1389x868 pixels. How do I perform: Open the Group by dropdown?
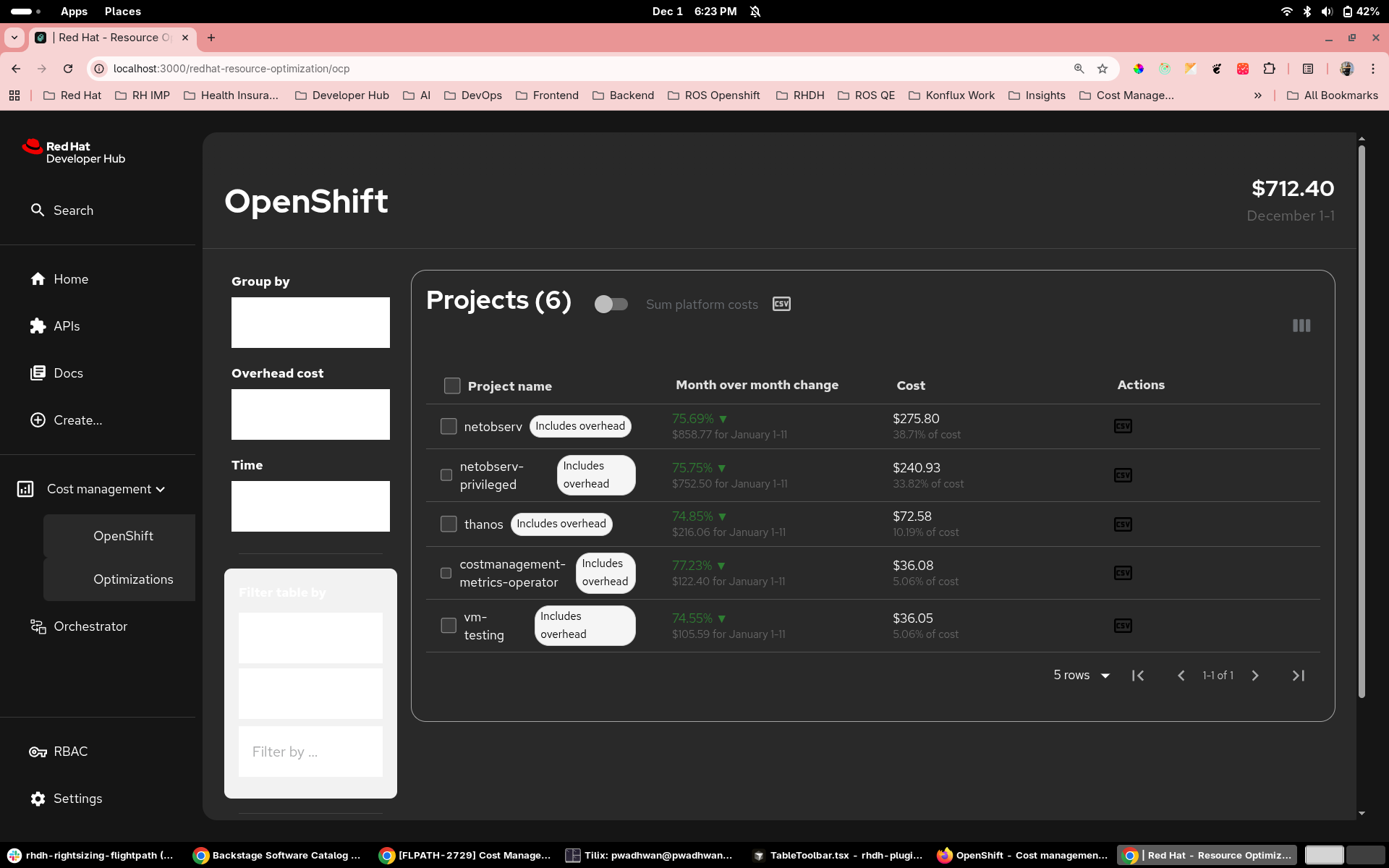(x=310, y=323)
